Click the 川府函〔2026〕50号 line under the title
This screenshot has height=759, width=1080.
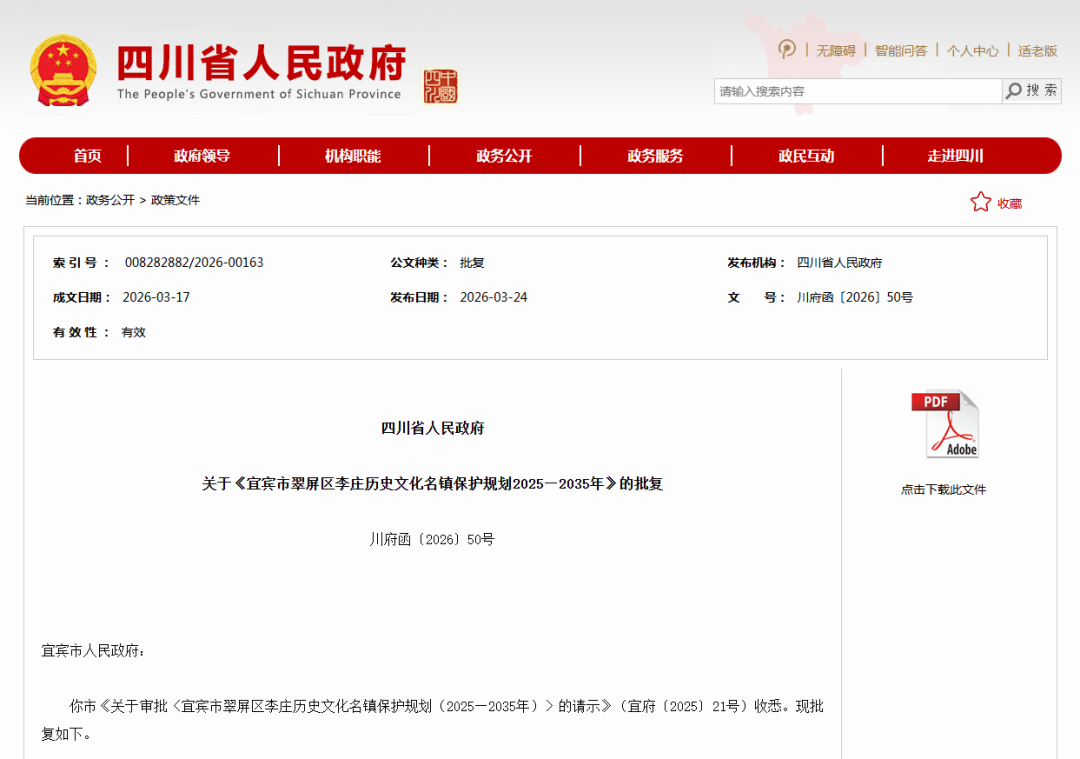pos(432,539)
